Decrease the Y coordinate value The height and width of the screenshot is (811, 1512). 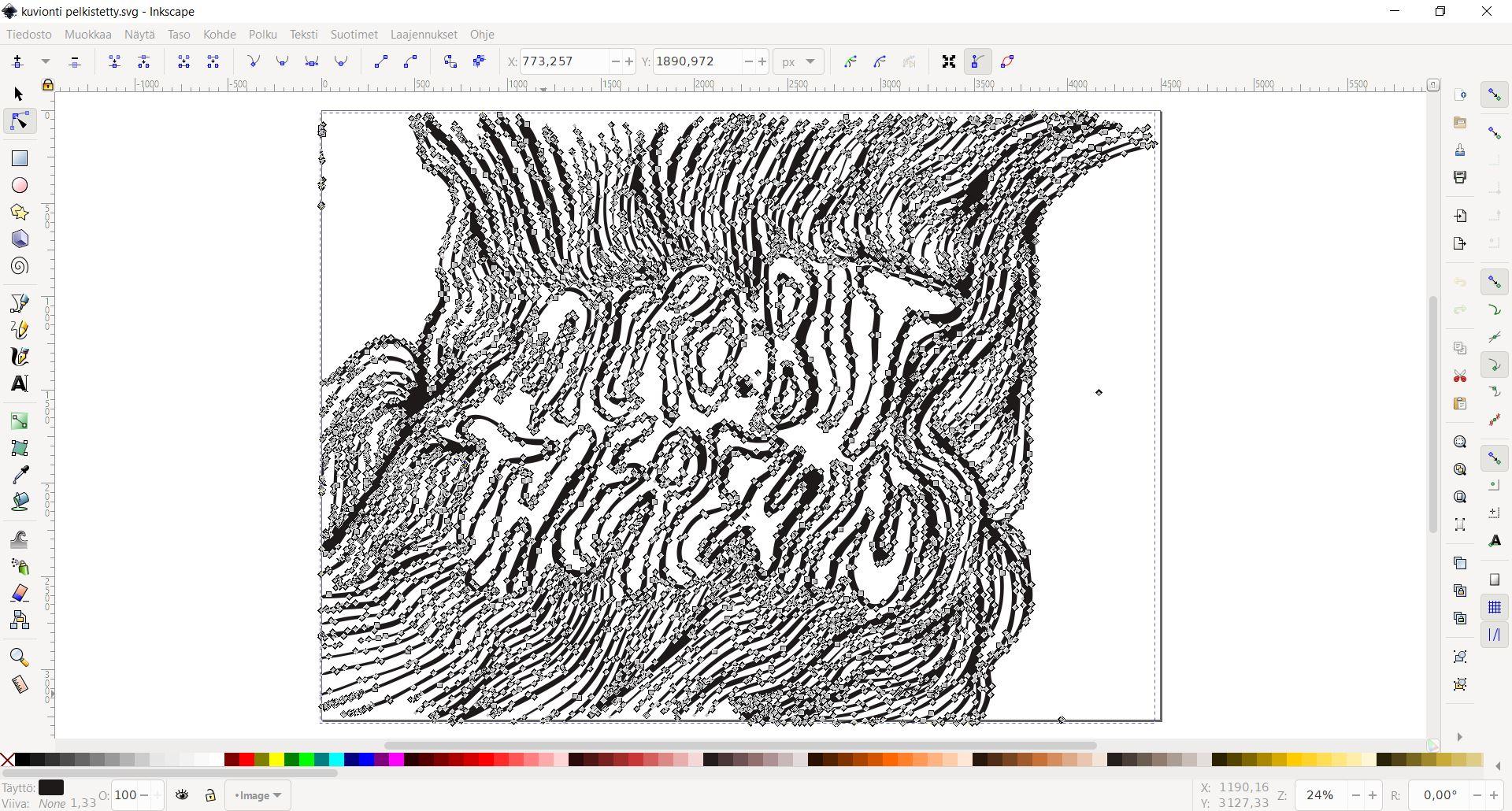748,61
